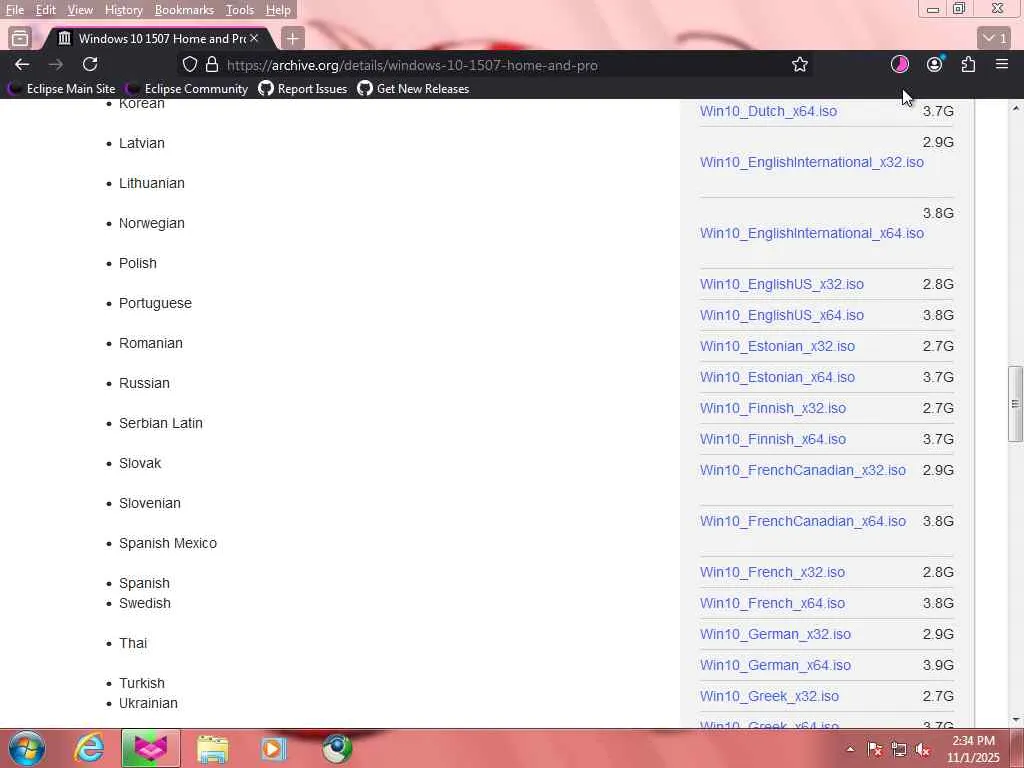Image resolution: width=1024 pixels, height=768 pixels.
Task: Open the account profile icon
Action: (935, 64)
